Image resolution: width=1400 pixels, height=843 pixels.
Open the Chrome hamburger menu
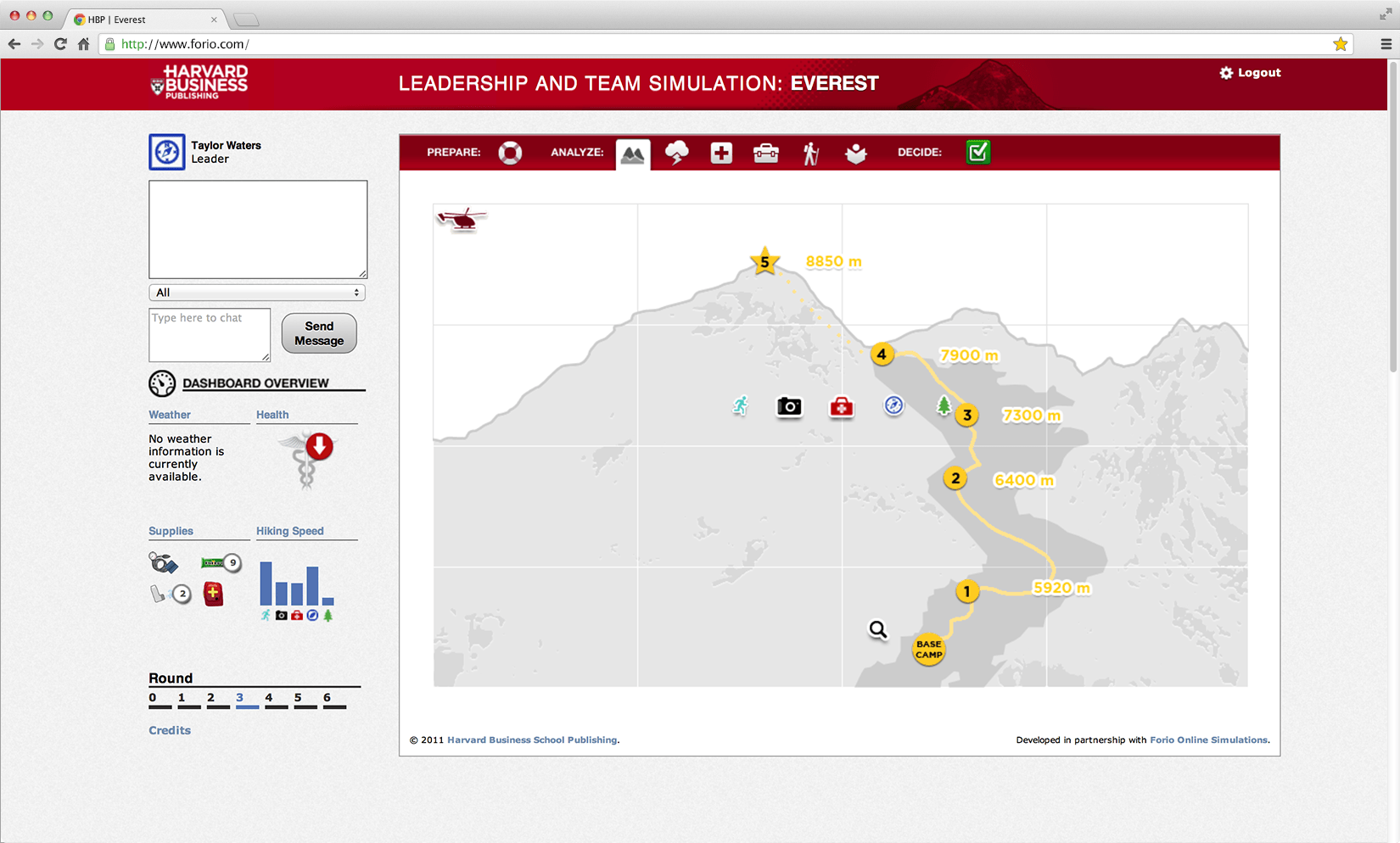tap(1386, 44)
